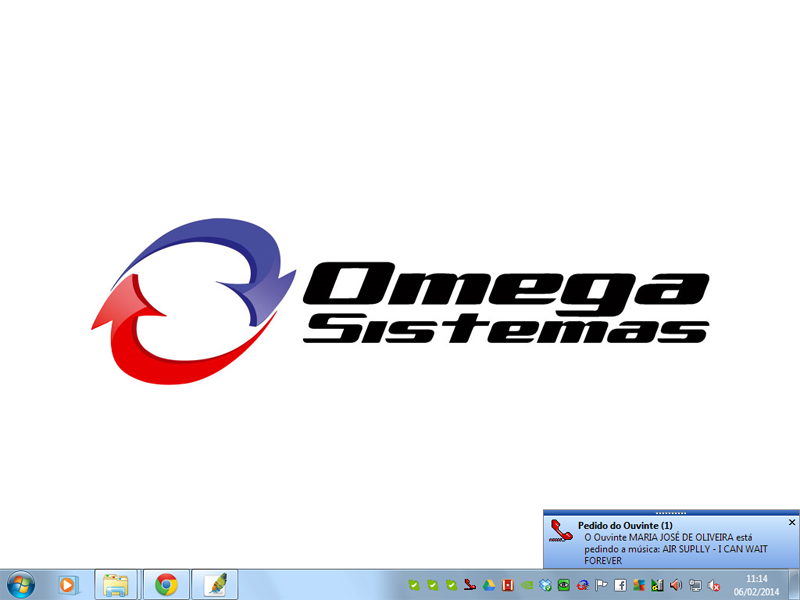
Task: Open the clock showing 11:14
Action: click(757, 585)
